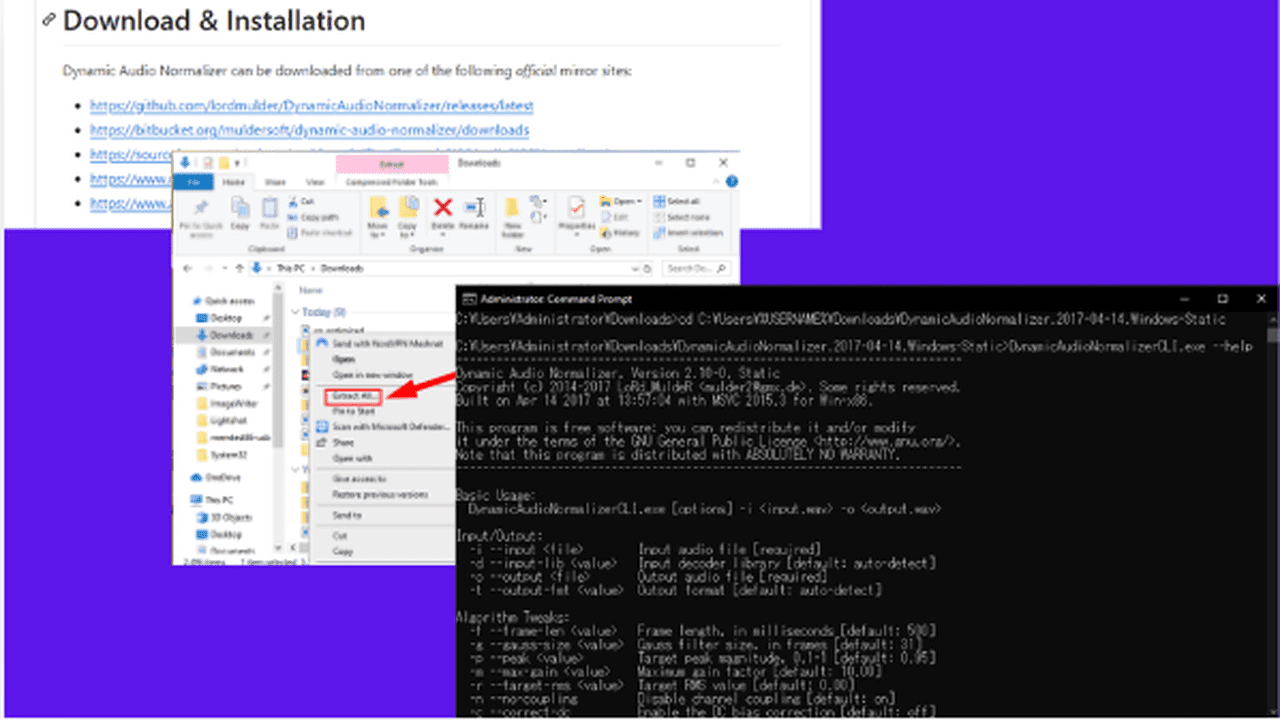Open History from the ribbon

tap(620, 232)
